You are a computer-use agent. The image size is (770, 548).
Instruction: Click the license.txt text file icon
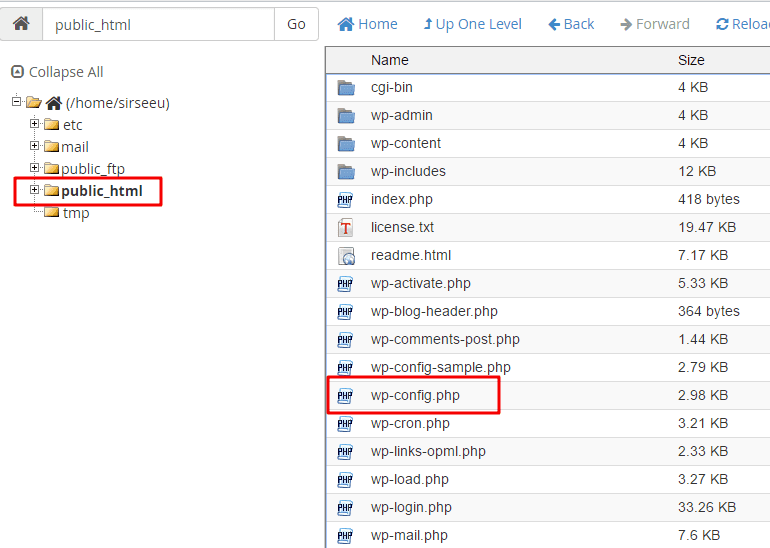[x=345, y=228]
